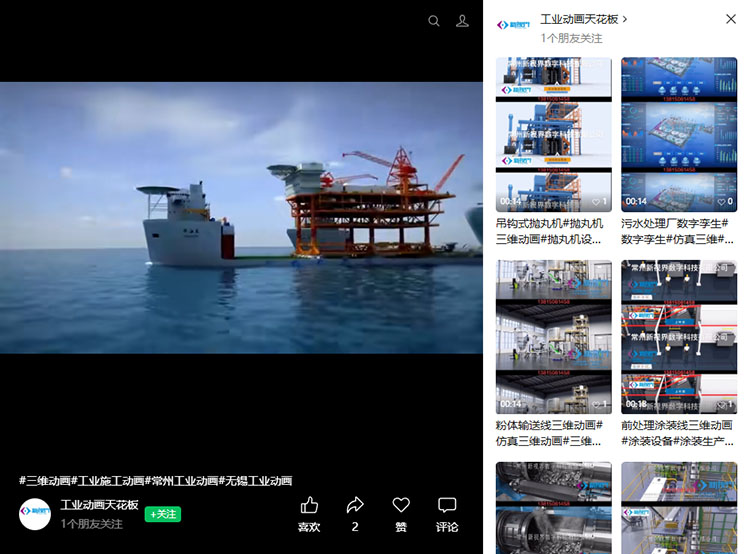This screenshot has height=554, width=750.
Task: Open the search magnifier icon
Action: (x=434, y=21)
